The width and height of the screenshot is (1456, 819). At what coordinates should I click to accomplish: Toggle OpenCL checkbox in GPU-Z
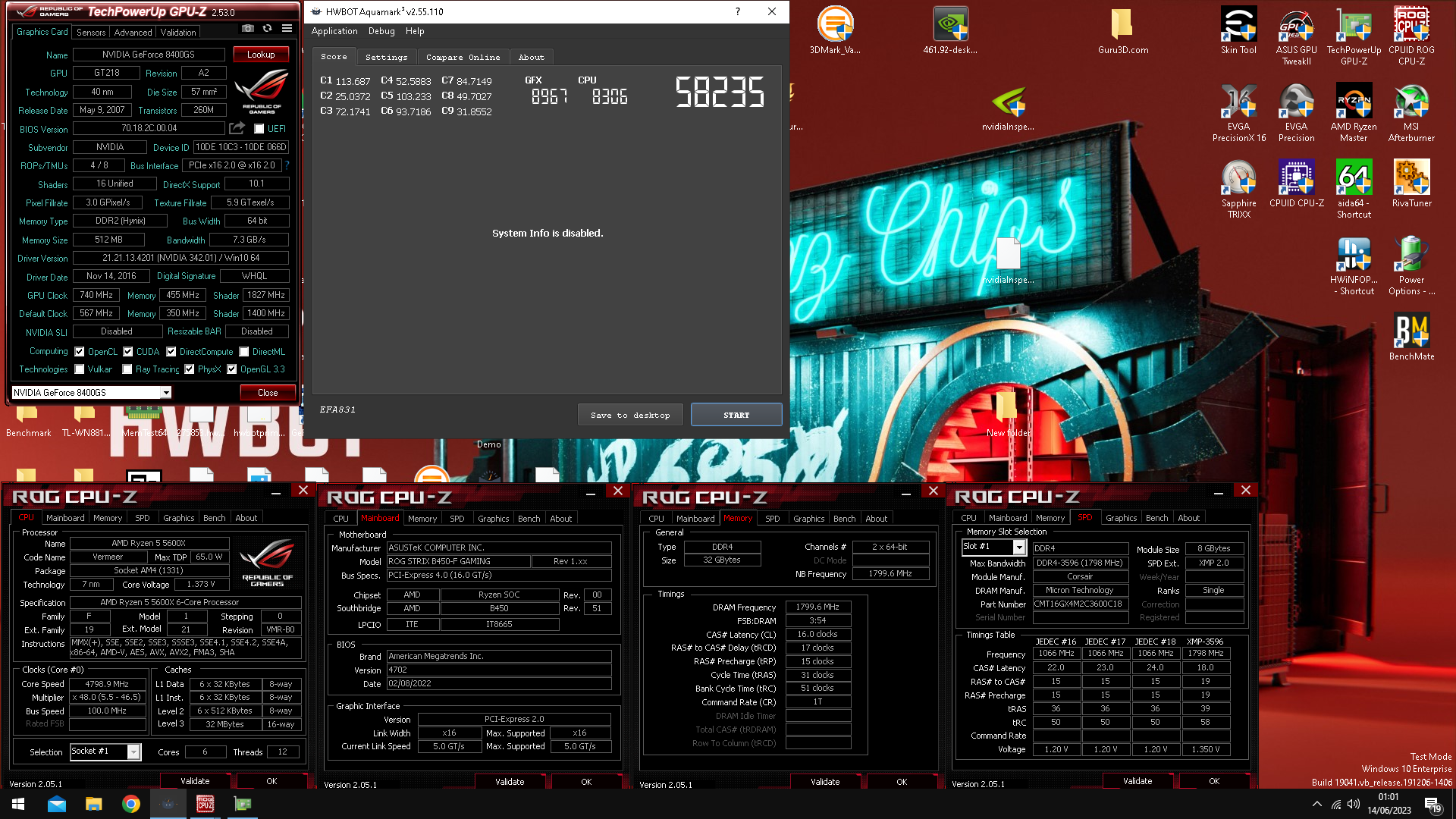[x=80, y=352]
